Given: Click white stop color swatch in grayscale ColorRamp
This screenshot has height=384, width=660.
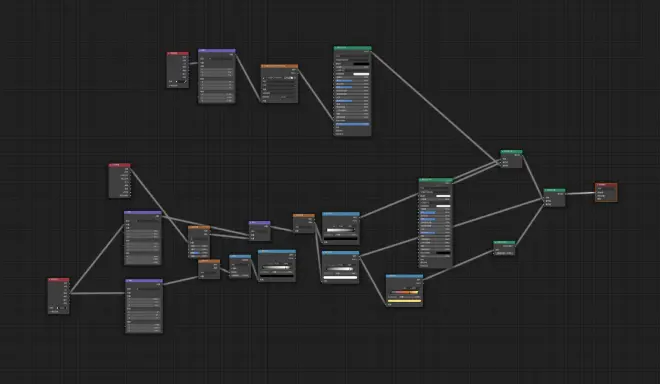Looking at the screenshot, I should [340, 277].
